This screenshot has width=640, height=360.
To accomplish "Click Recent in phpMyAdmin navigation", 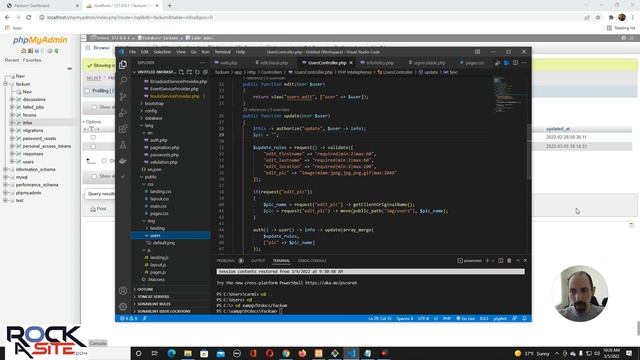I will (12, 60).
